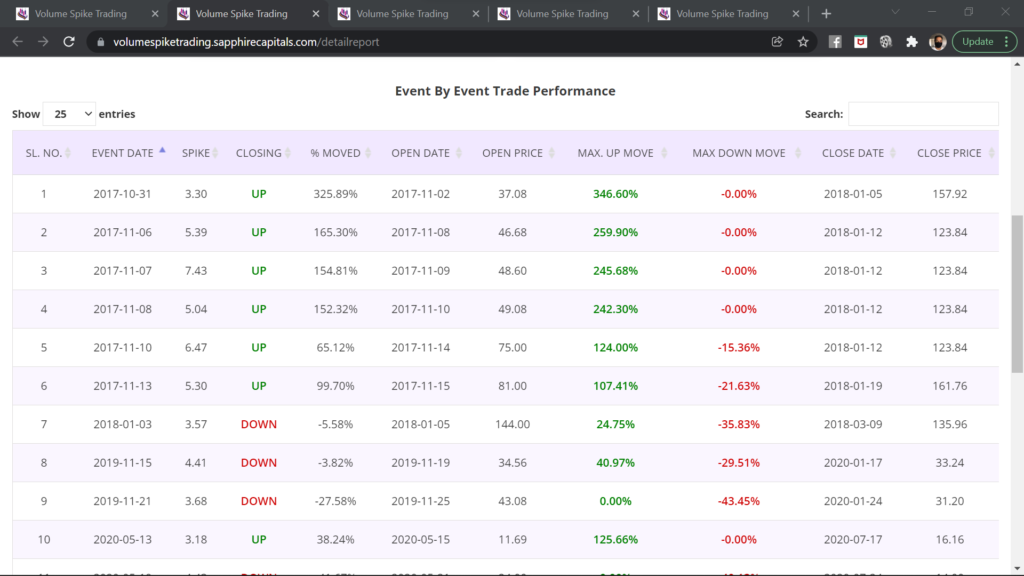
Task: Reload the page with the refresh icon
Action: (x=69, y=42)
